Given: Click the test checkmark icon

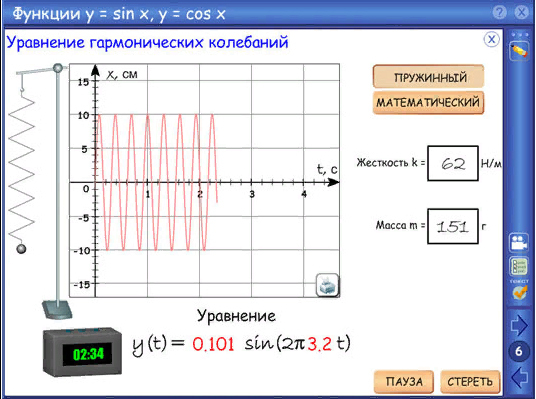Looking at the screenshot, I should coord(519,292).
